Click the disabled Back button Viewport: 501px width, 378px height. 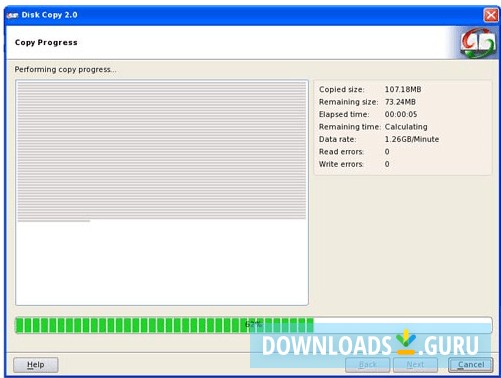point(367,365)
